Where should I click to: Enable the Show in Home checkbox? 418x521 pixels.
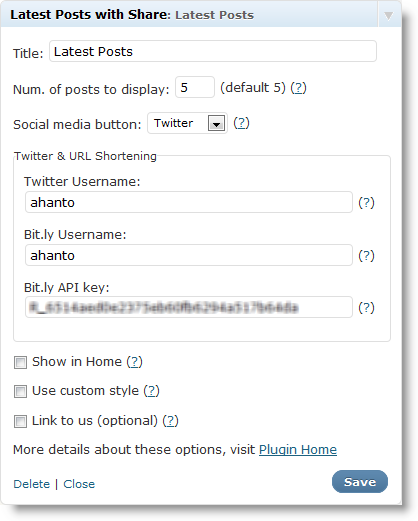point(20,362)
